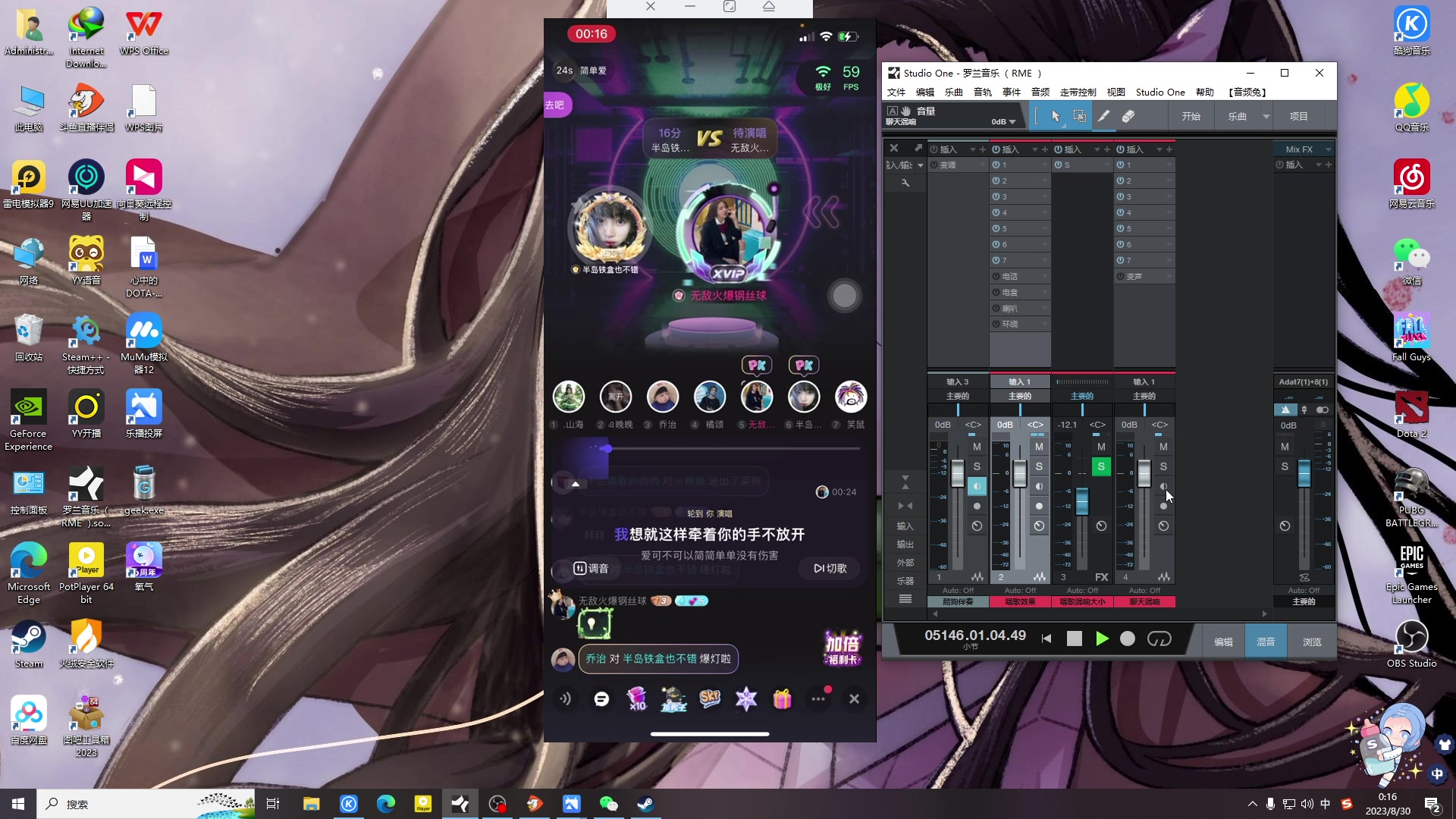This screenshot has height=819, width=1456.
Task: Open insert dropdown arrow on channel 2 header
Action: pyautogui.click(x=1034, y=149)
